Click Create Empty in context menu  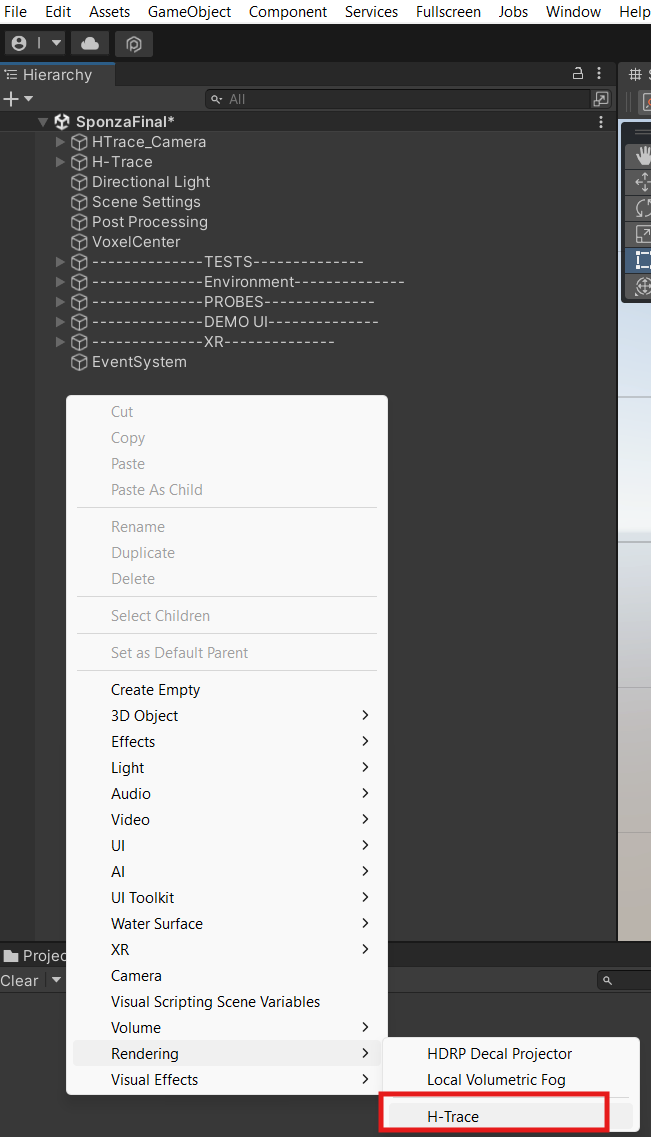155,690
